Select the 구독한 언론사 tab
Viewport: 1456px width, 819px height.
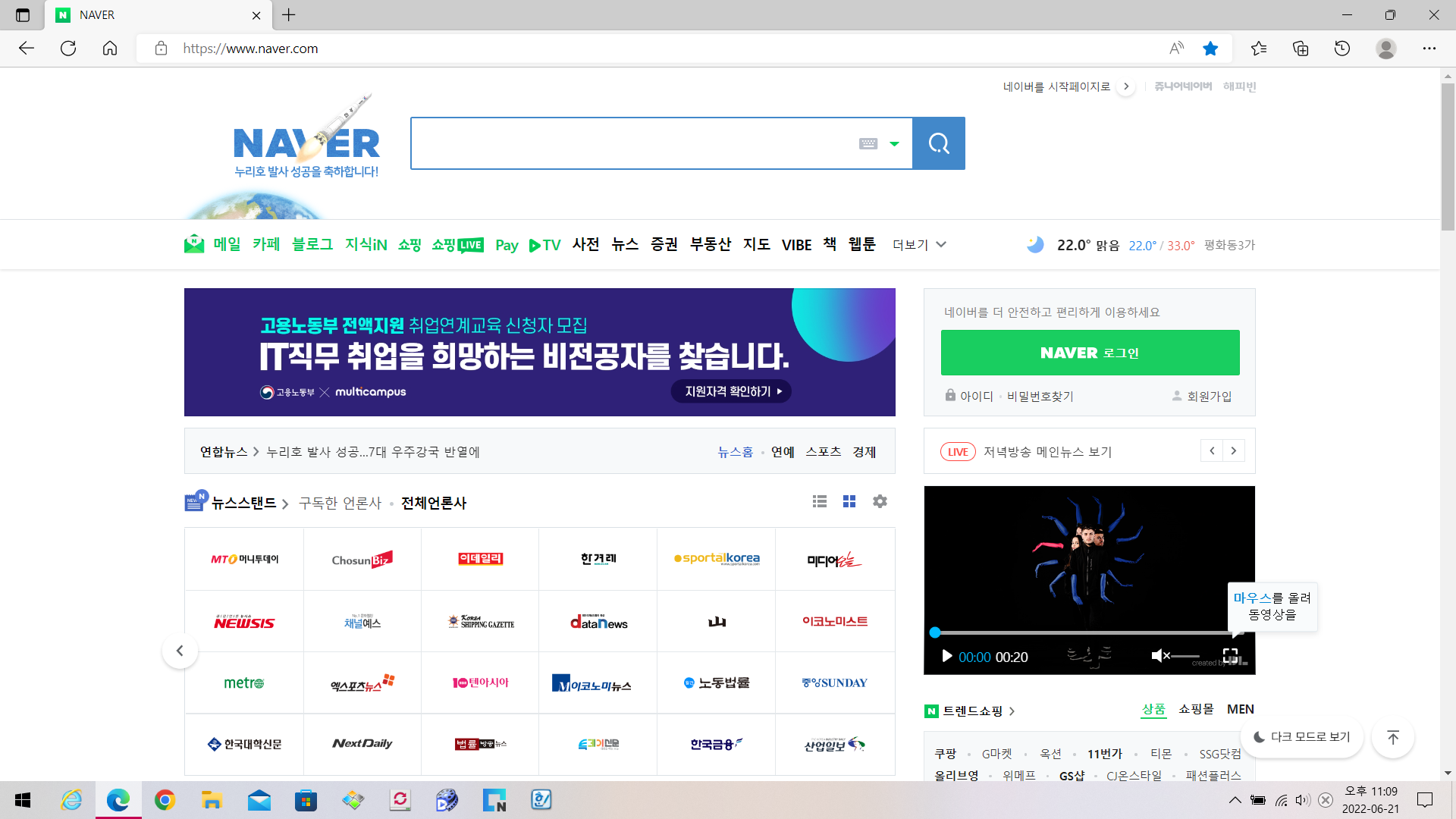pyautogui.click(x=340, y=503)
